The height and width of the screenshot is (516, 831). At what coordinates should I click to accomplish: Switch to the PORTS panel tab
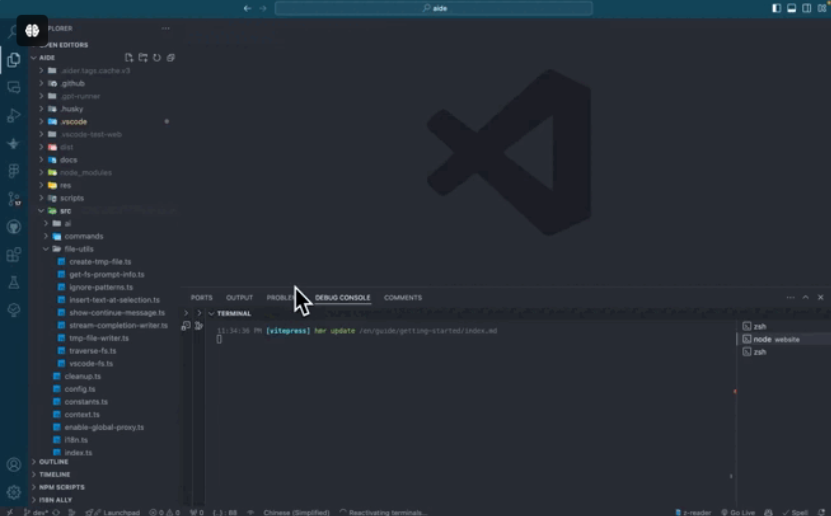201,298
